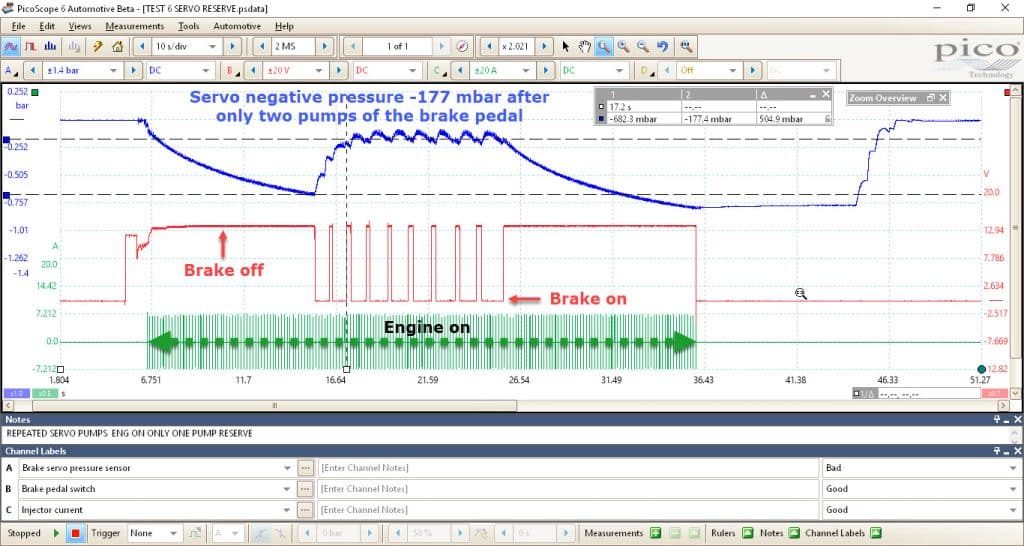The height and width of the screenshot is (546, 1024).
Task: Click Injector current channel notes field
Action: [568, 509]
